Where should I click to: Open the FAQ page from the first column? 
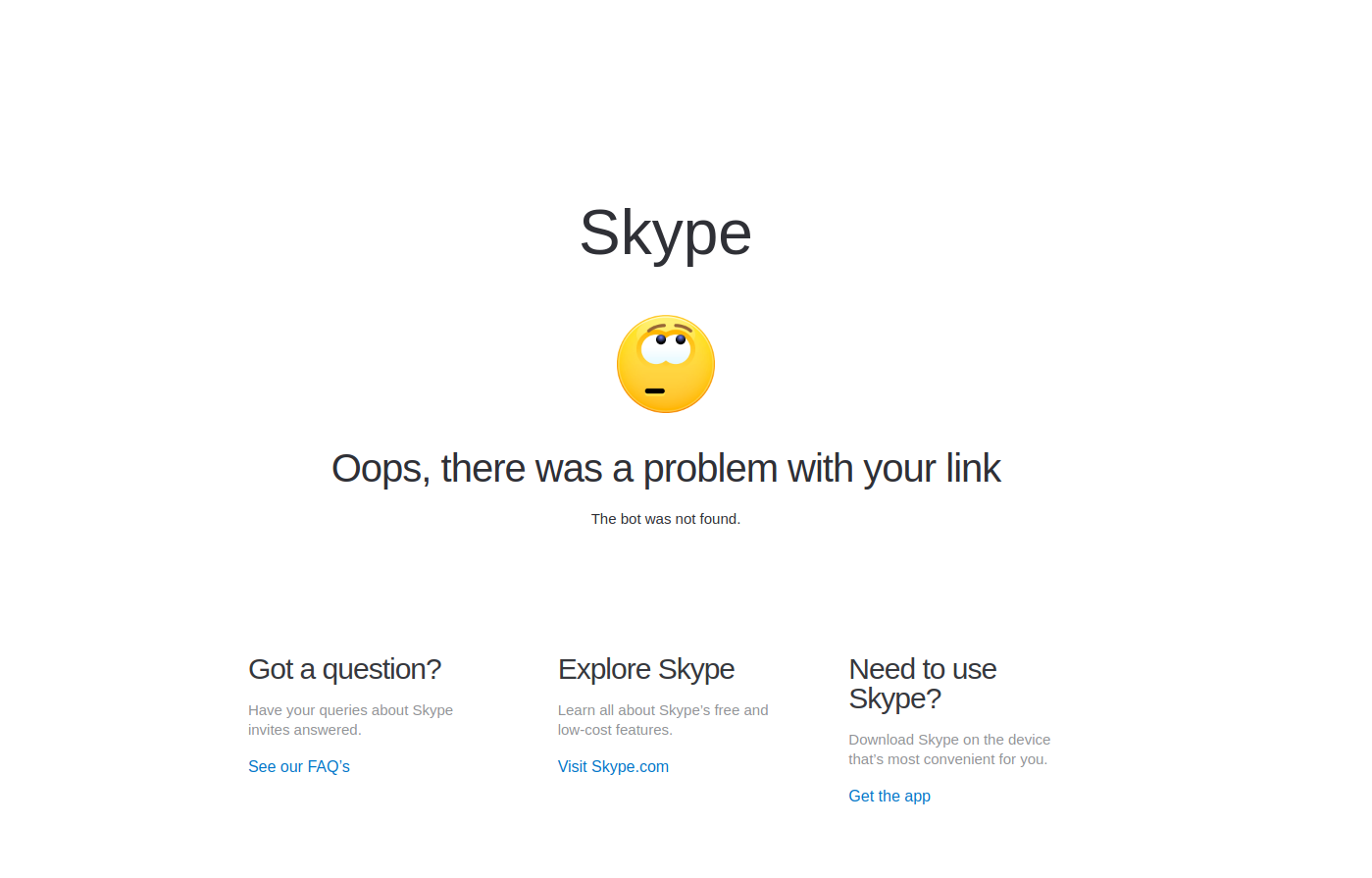pos(298,766)
